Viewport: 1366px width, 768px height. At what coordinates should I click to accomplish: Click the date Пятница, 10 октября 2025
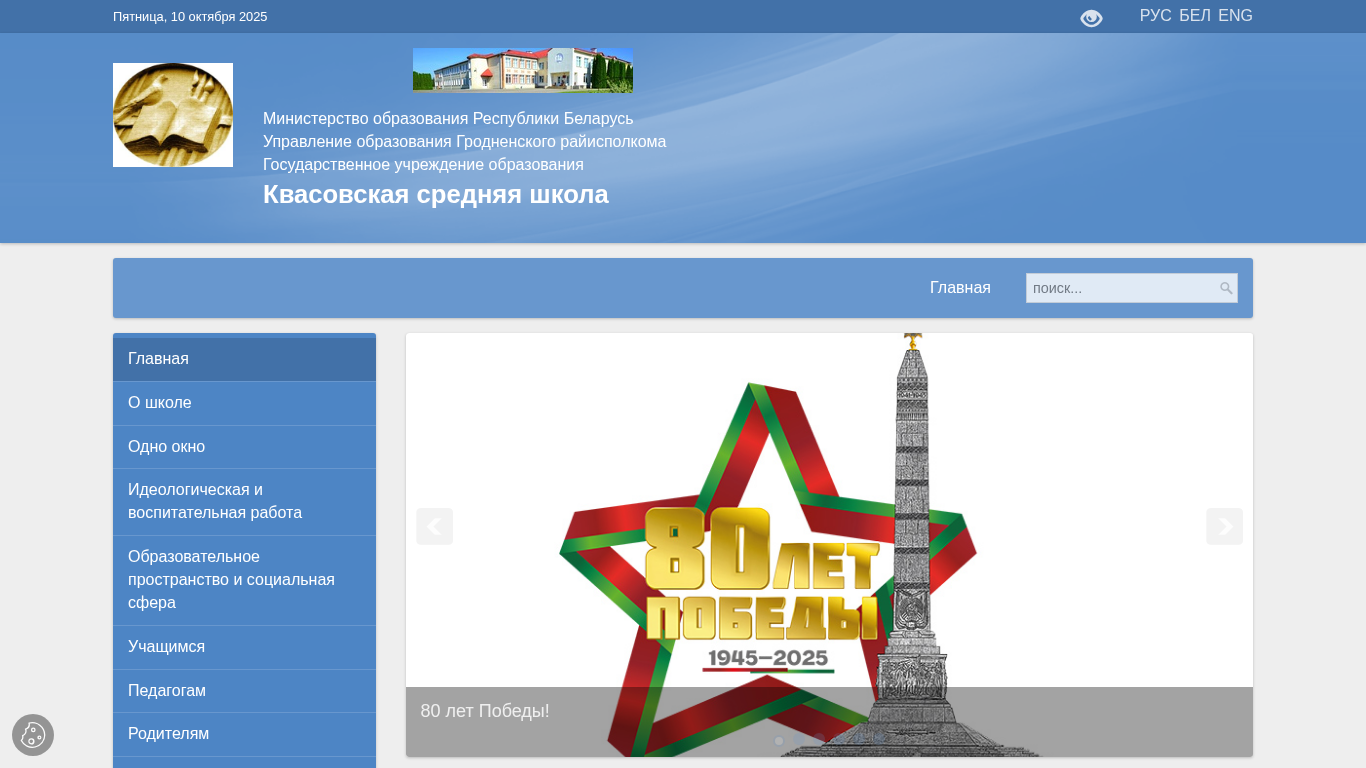[190, 17]
